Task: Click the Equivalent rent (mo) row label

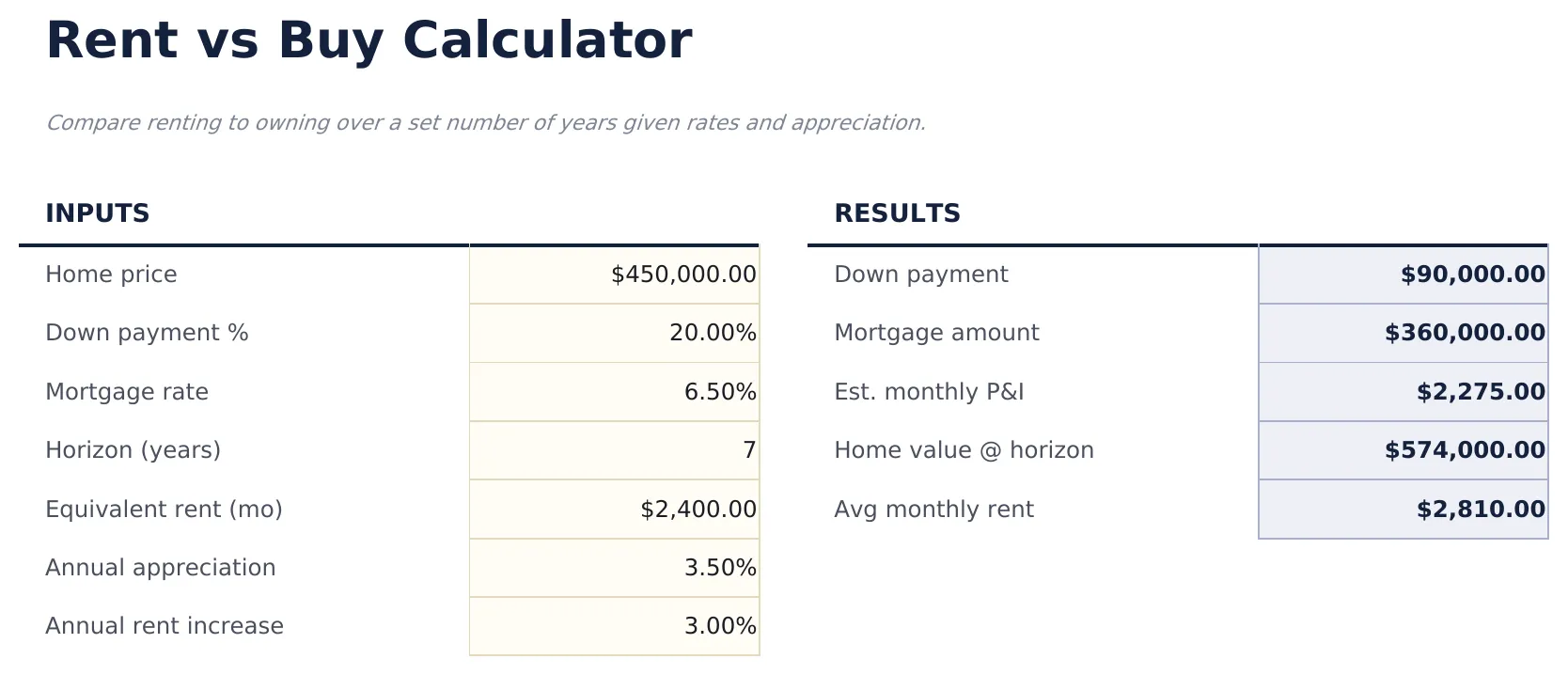Action: click(x=165, y=509)
